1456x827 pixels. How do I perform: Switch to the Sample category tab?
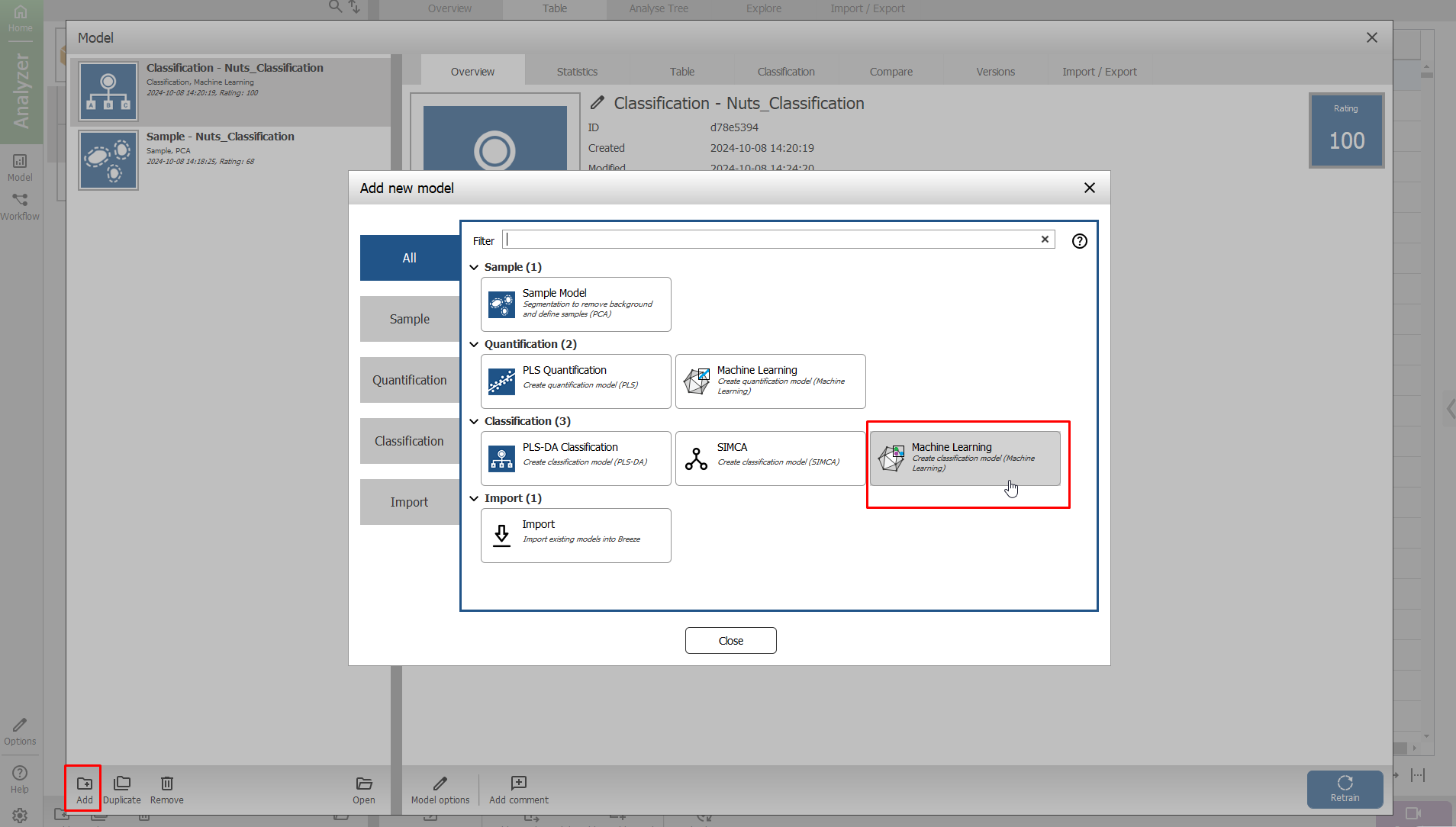coord(410,319)
